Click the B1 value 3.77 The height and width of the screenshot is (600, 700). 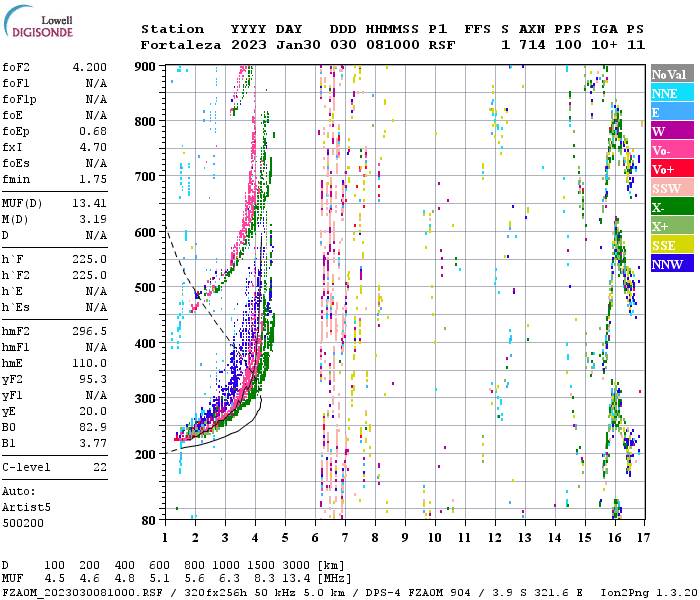point(93,443)
